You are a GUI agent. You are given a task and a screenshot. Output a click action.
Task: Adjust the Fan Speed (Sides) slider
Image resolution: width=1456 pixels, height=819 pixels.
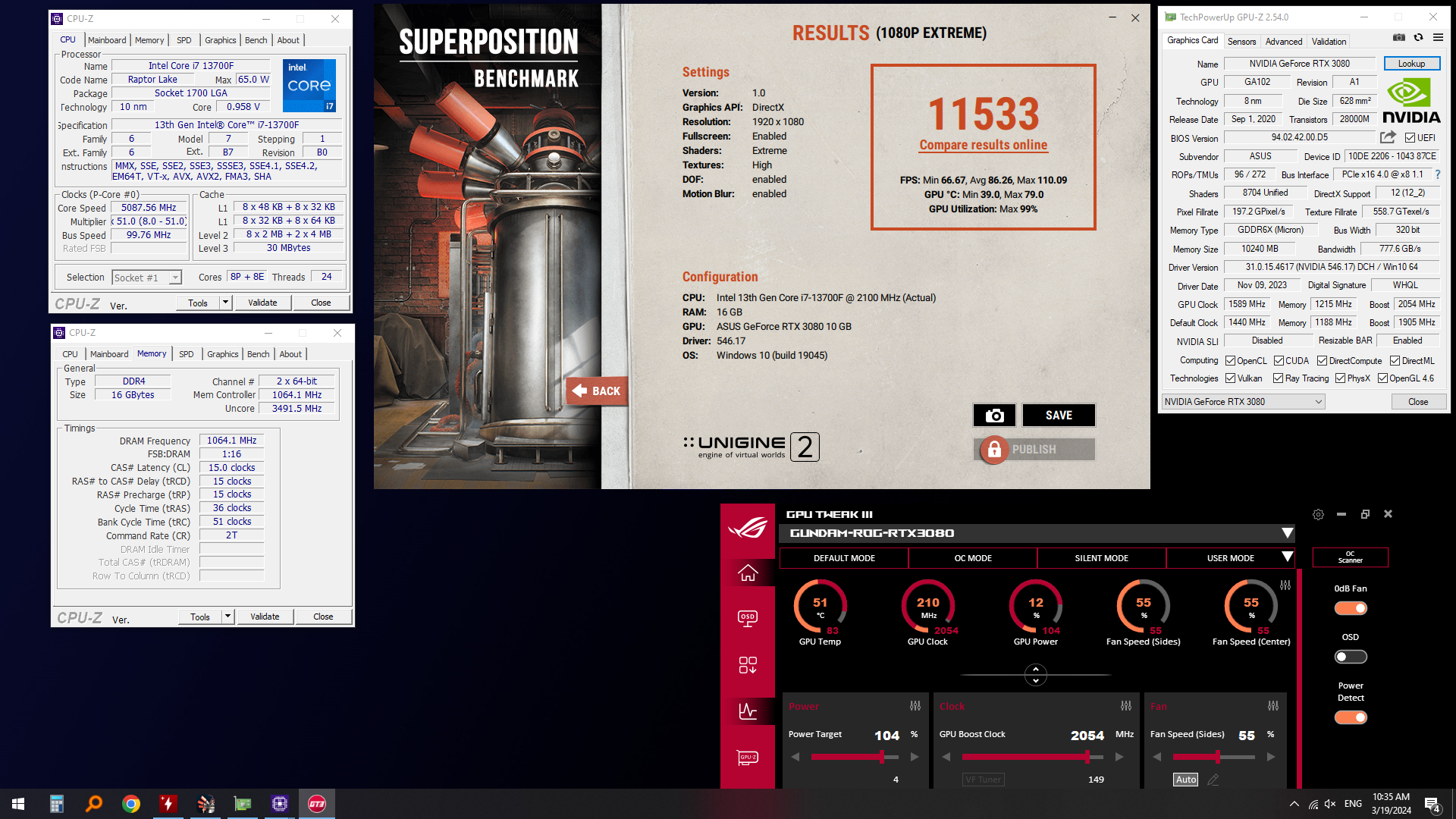(x=1213, y=757)
